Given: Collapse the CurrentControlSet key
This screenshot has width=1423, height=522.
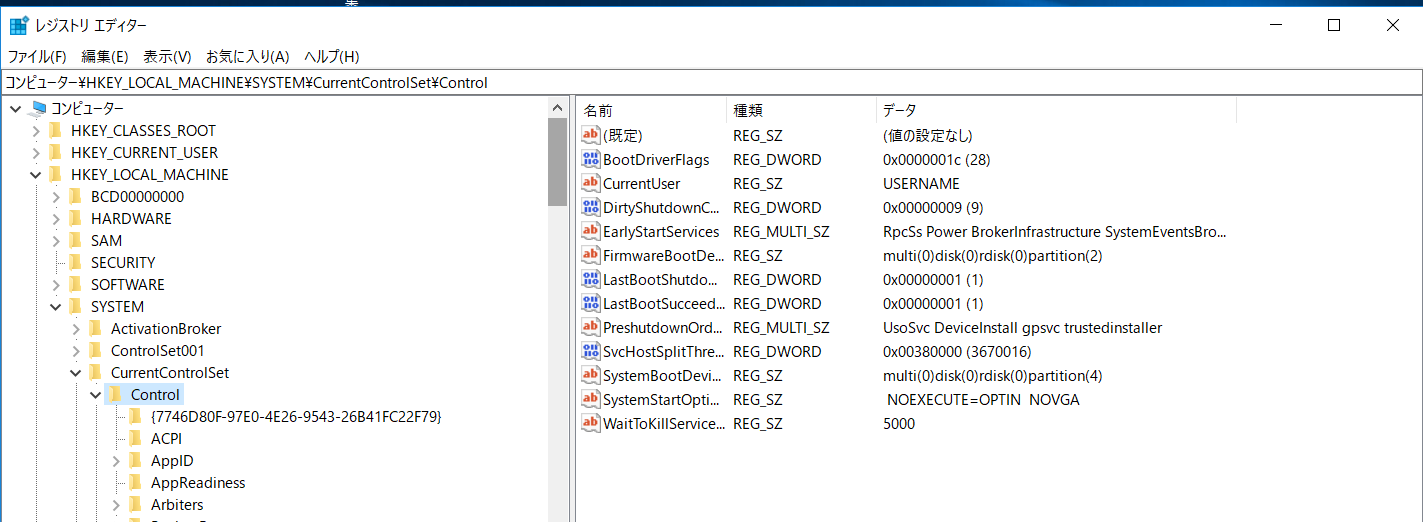Looking at the screenshot, I should [76, 373].
